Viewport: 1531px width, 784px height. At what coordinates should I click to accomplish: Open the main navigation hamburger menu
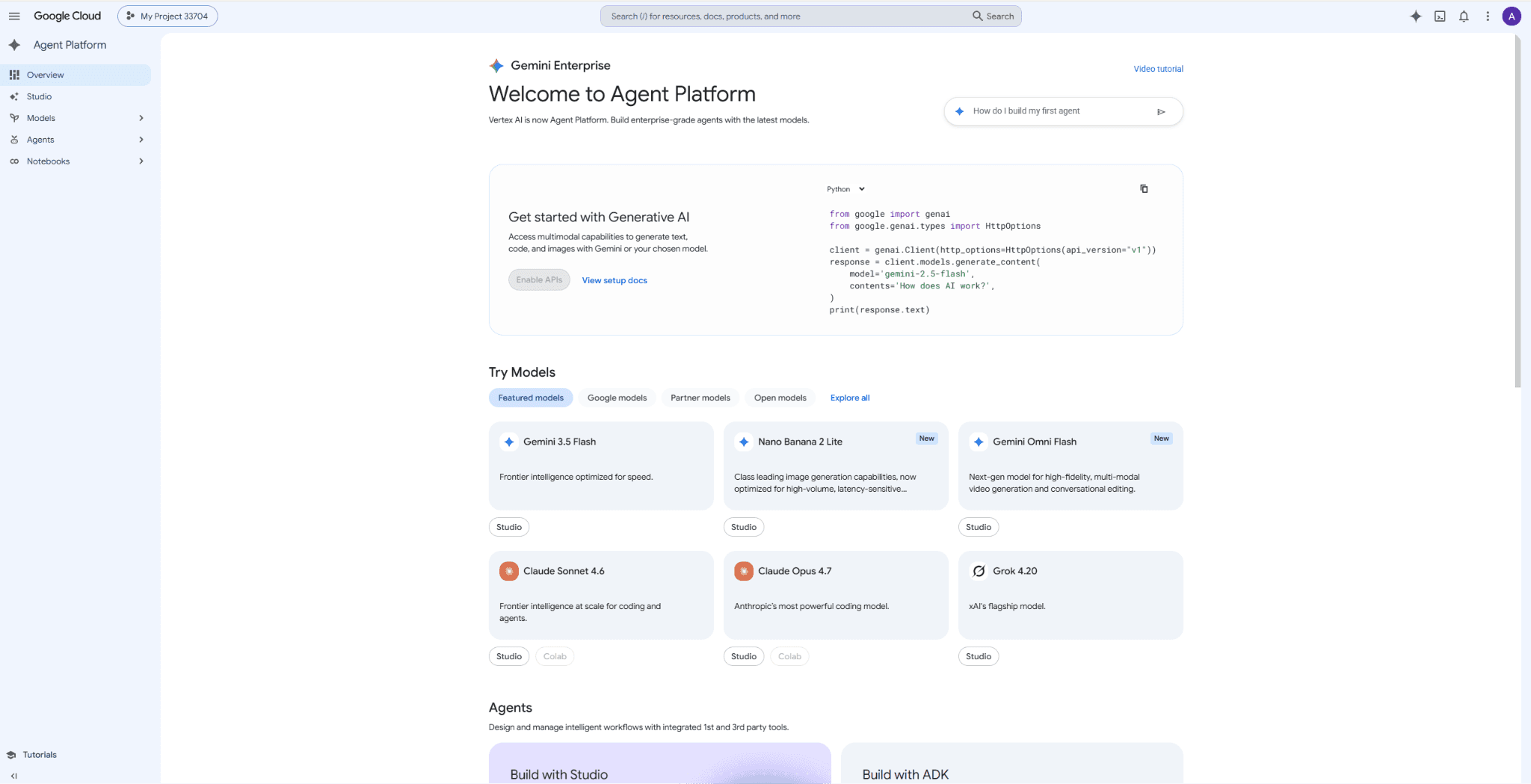pyautogui.click(x=14, y=16)
